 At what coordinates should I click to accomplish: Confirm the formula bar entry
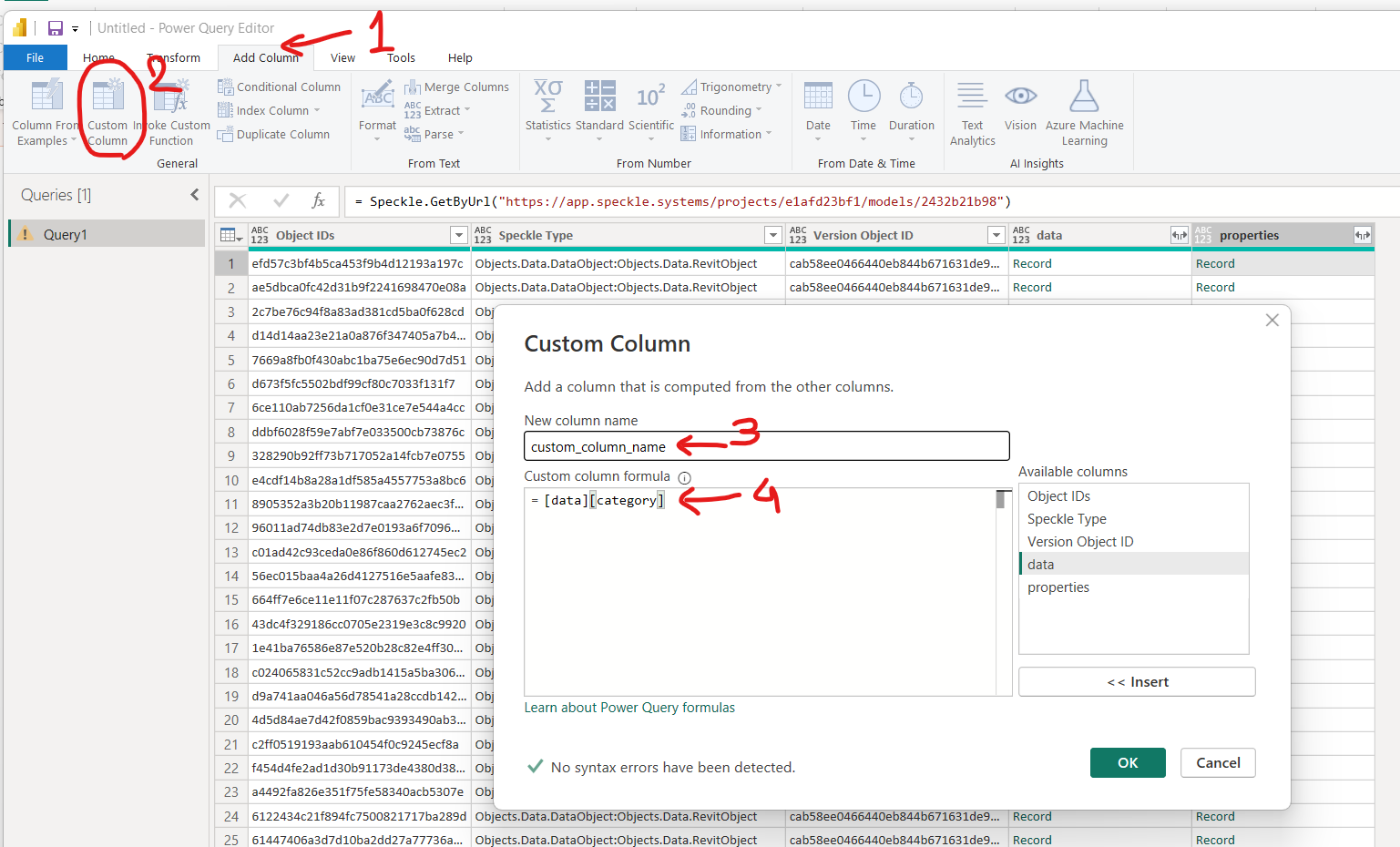coord(281,200)
